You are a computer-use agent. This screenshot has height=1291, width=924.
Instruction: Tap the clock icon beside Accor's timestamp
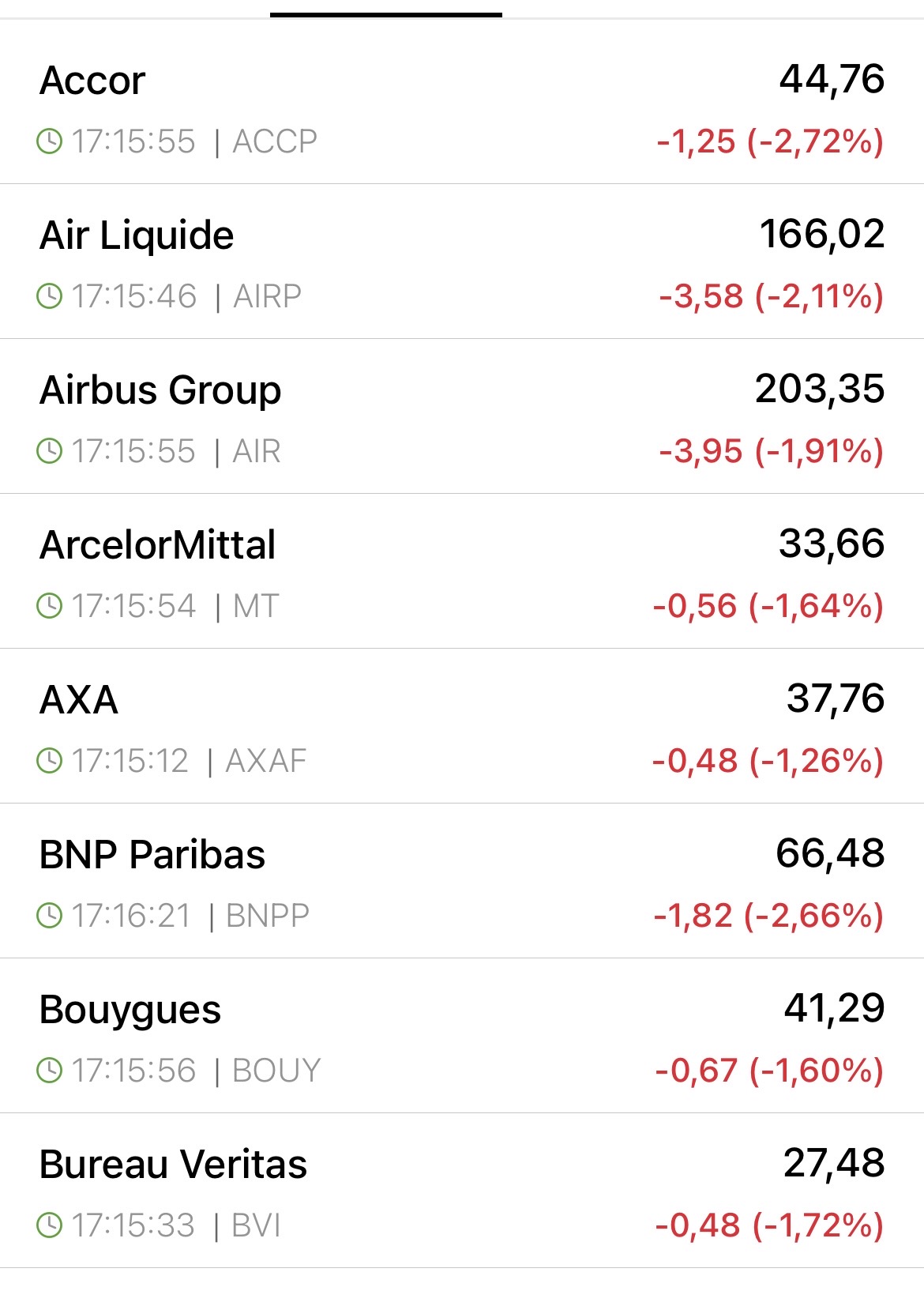click(x=49, y=142)
